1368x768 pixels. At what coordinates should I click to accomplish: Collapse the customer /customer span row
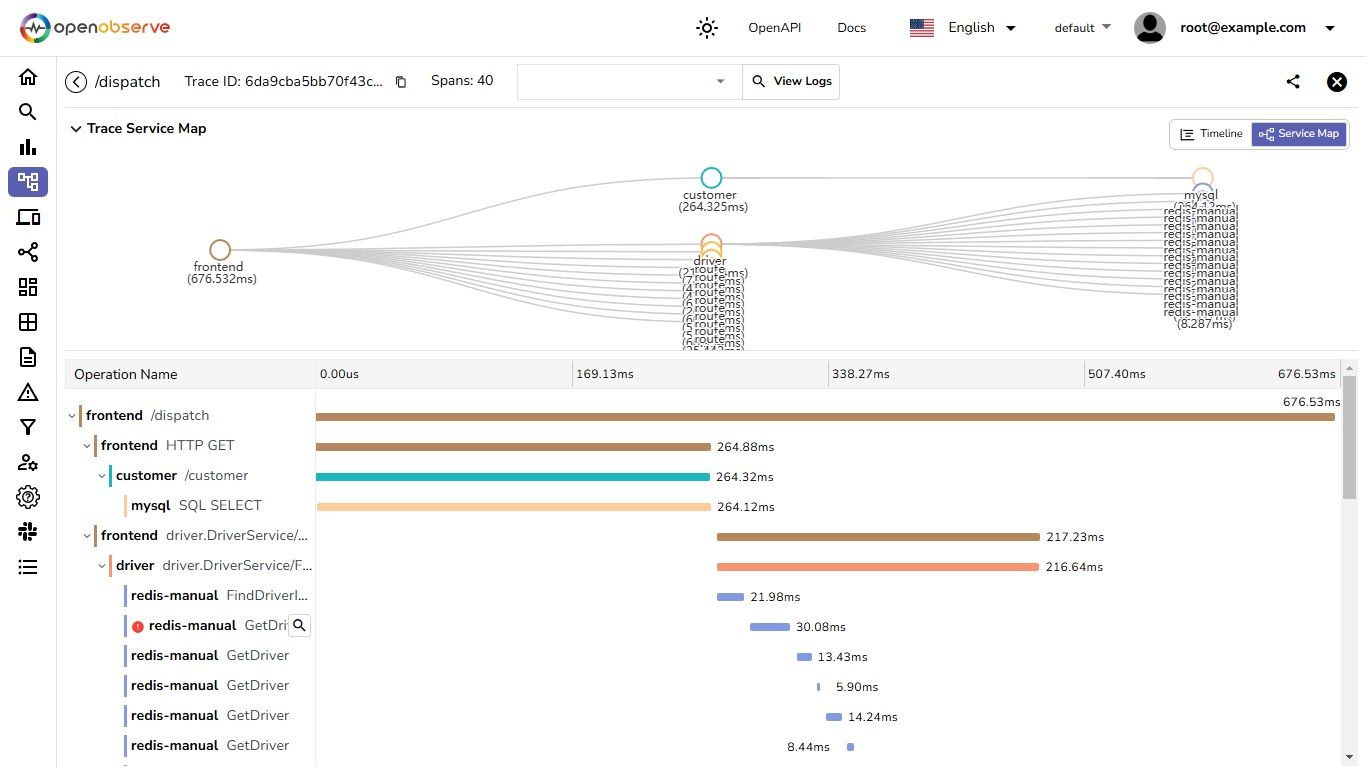coord(102,476)
